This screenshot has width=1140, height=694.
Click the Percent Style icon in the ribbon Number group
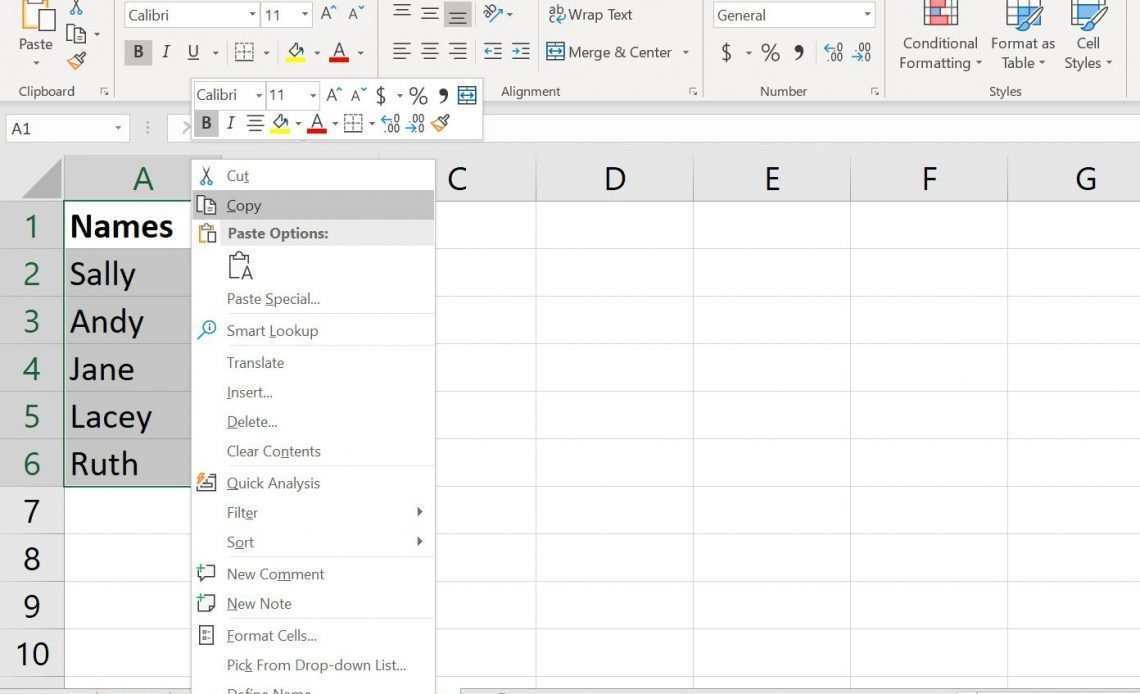click(x=770, y=52)
